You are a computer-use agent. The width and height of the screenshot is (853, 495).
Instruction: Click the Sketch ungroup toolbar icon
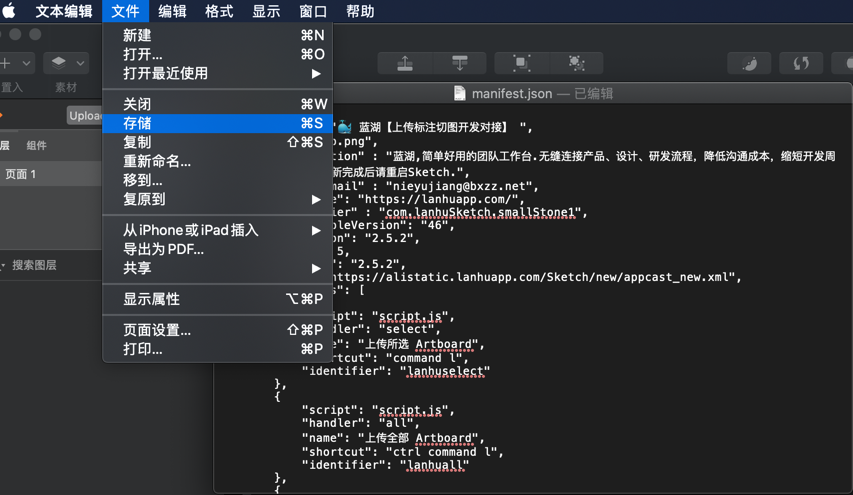[577, 63]
